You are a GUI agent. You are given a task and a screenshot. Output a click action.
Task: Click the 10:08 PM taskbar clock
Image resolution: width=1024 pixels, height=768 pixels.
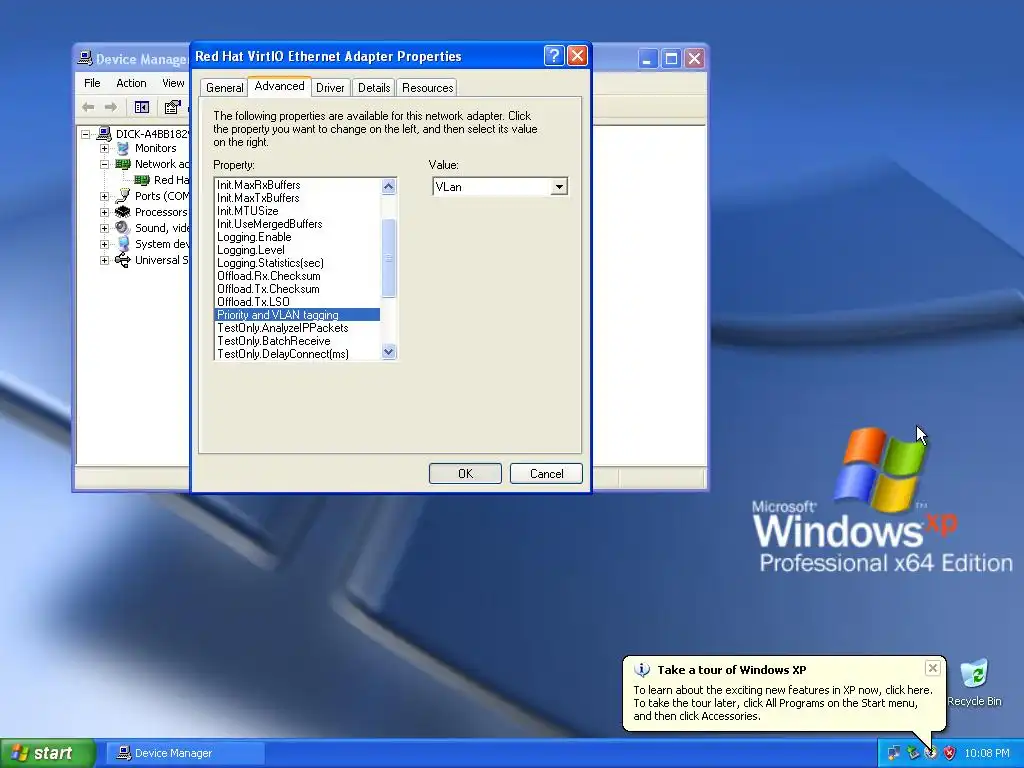pos(987,753)
